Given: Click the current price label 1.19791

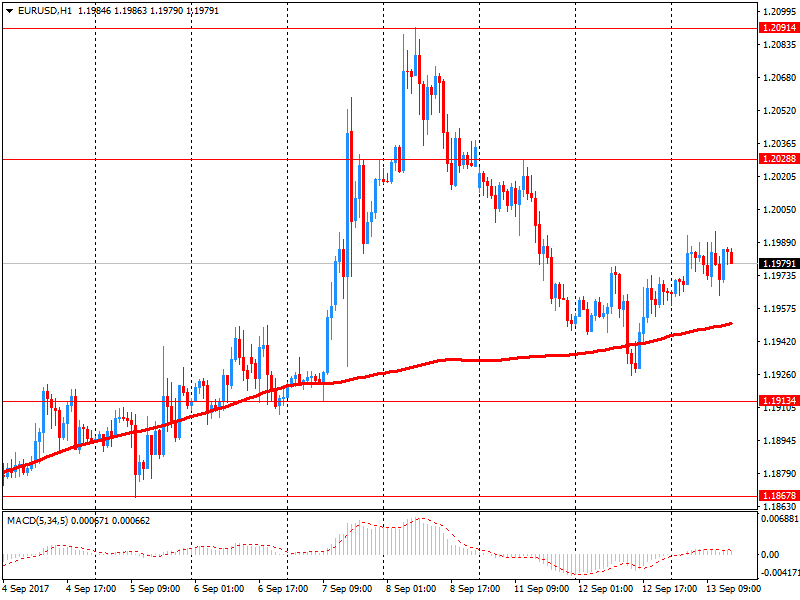Looking at the screenshot, I should coord(779,263).
